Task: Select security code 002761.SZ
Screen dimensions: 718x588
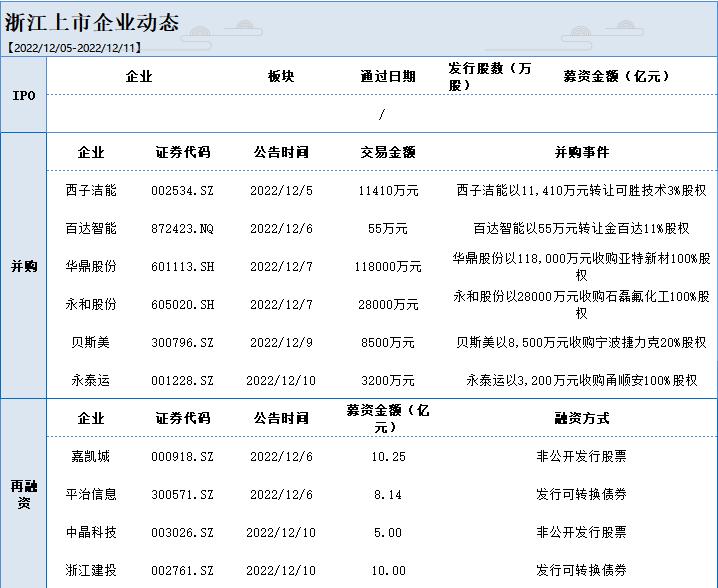Action: (182, 571)
